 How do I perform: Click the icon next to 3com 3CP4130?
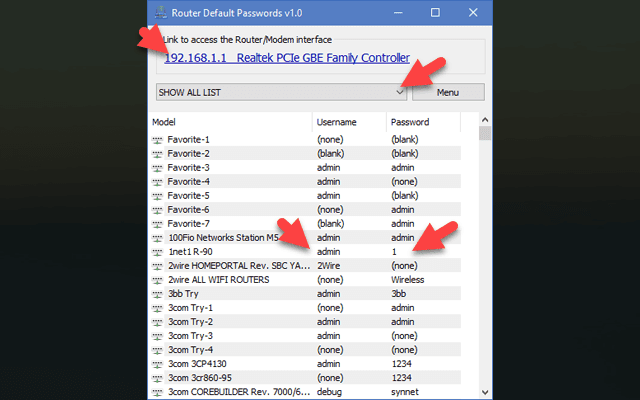tap(157, 365)
